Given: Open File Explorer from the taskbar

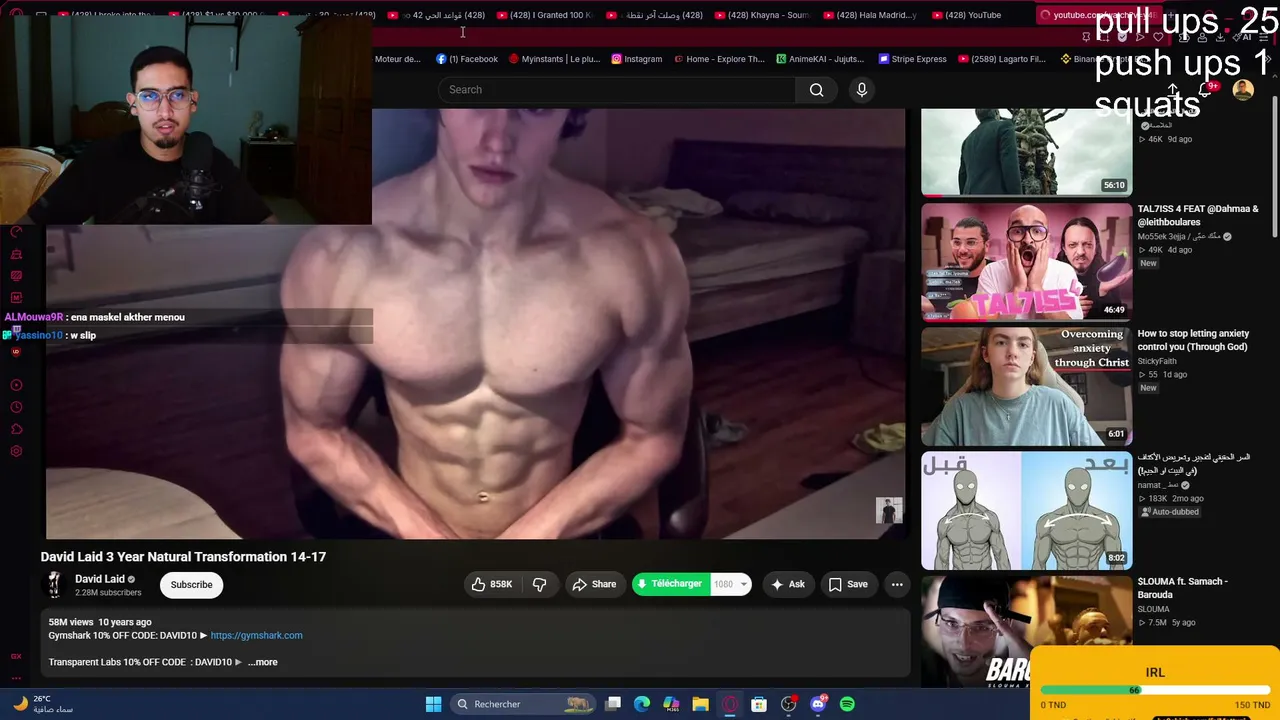Looking at the screenshot, I should tap(700, 704).
